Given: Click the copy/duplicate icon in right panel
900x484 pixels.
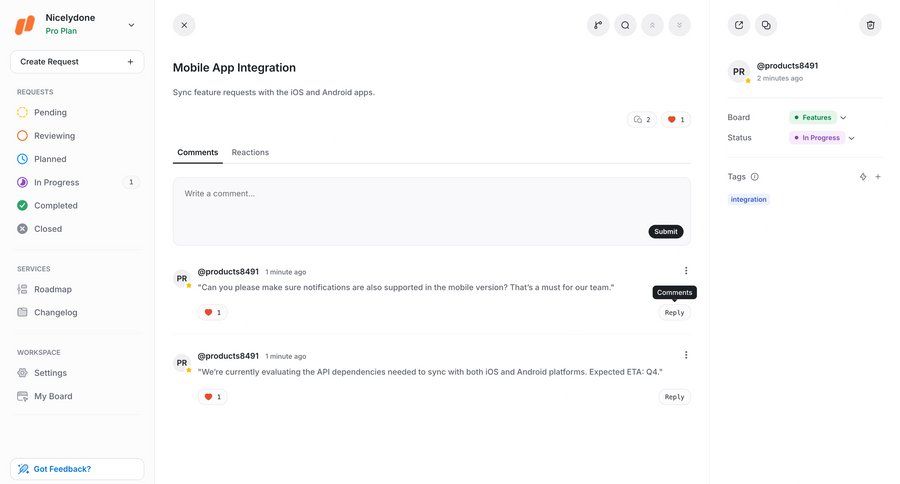Looking at the screenshot, I should pyautogui.click(x=766, y=25).
